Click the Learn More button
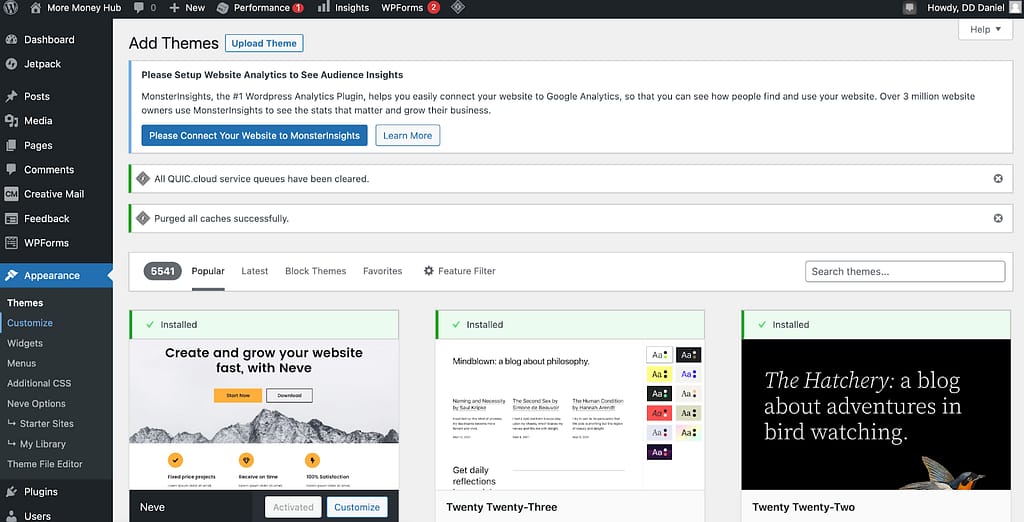 [x=408, y=136]
